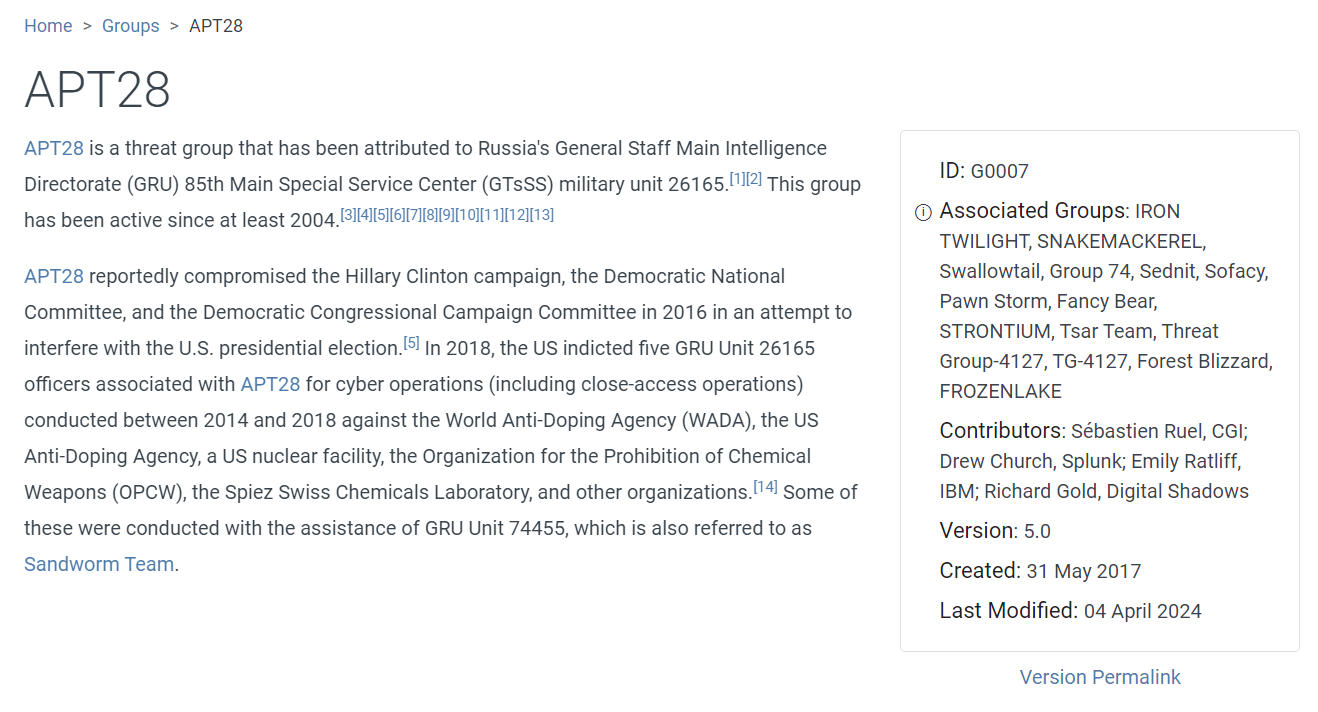Click the info icon beside Associated Groups

pyautogui.click(x=923, y=212)
